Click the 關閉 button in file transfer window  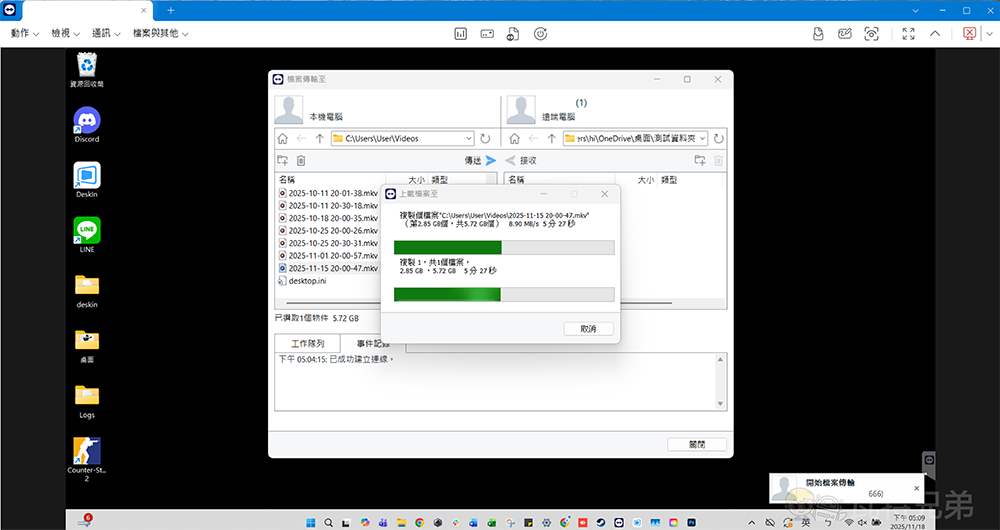coord(697,444)
